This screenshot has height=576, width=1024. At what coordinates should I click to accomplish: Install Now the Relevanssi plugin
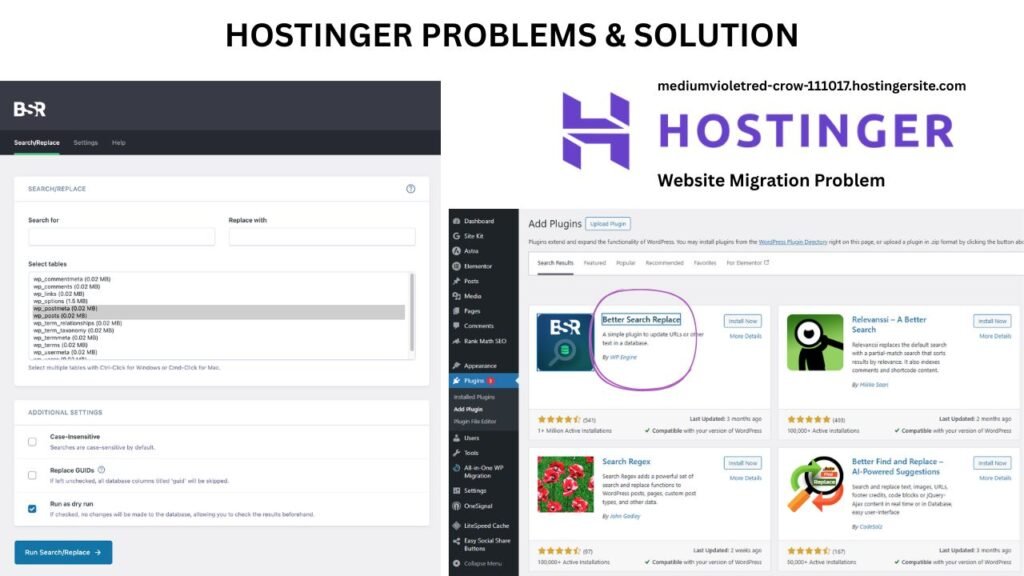coord(991,321)
